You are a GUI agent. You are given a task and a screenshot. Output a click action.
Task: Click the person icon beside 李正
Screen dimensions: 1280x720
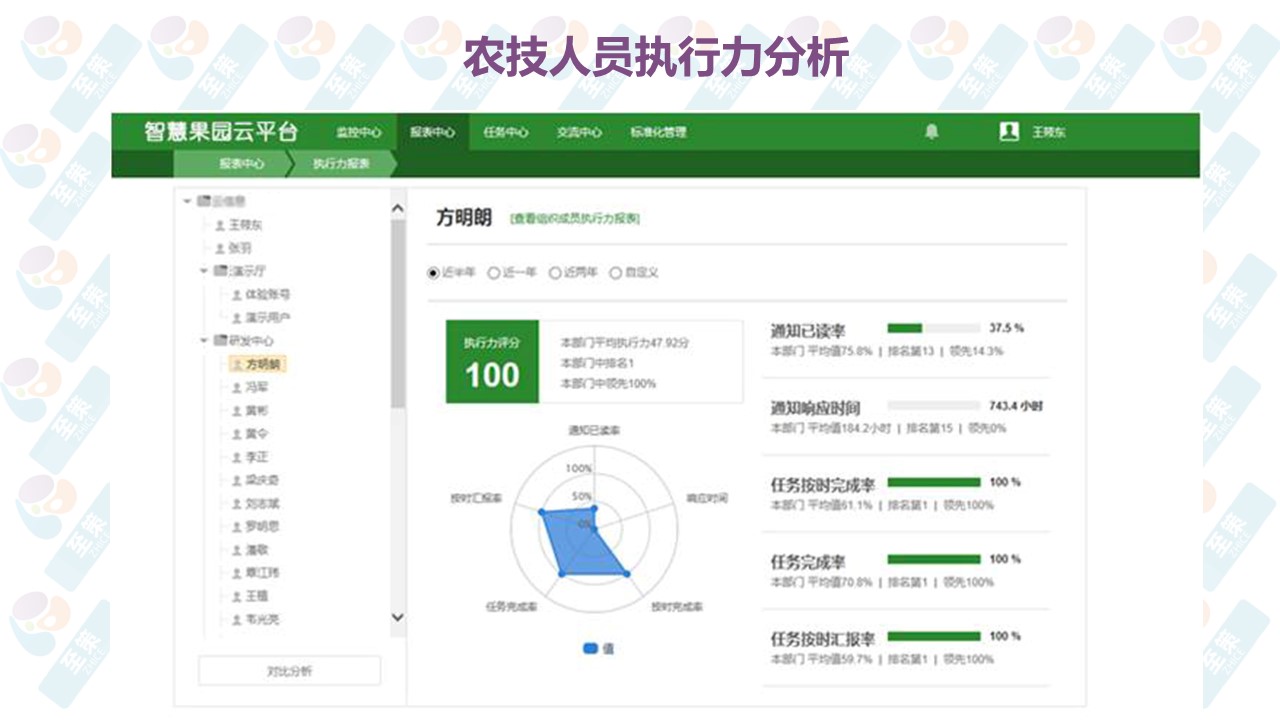click(x=236, y=457)
